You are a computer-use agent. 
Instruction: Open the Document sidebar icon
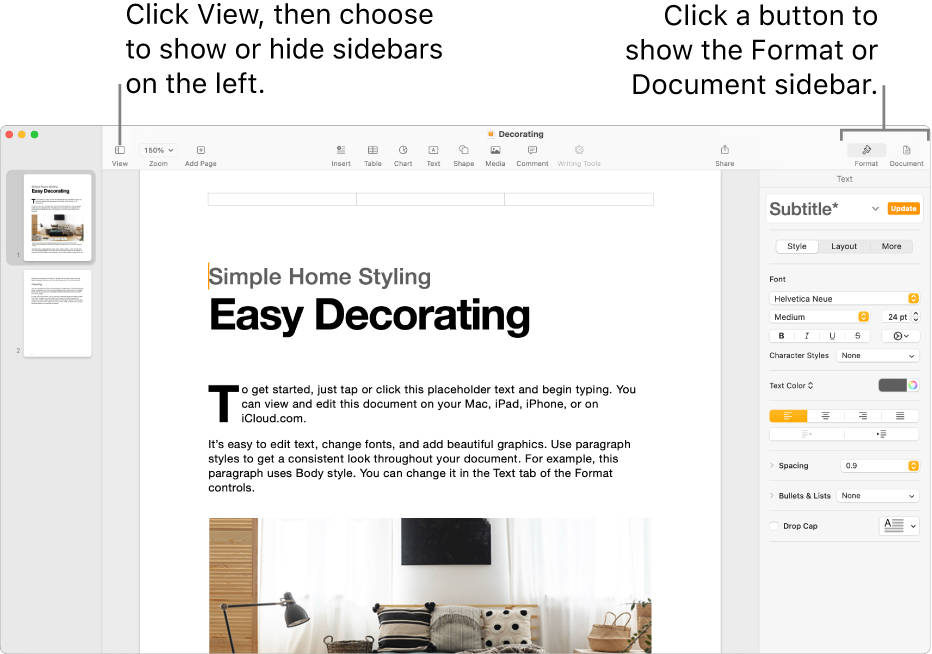pos(906,152)
